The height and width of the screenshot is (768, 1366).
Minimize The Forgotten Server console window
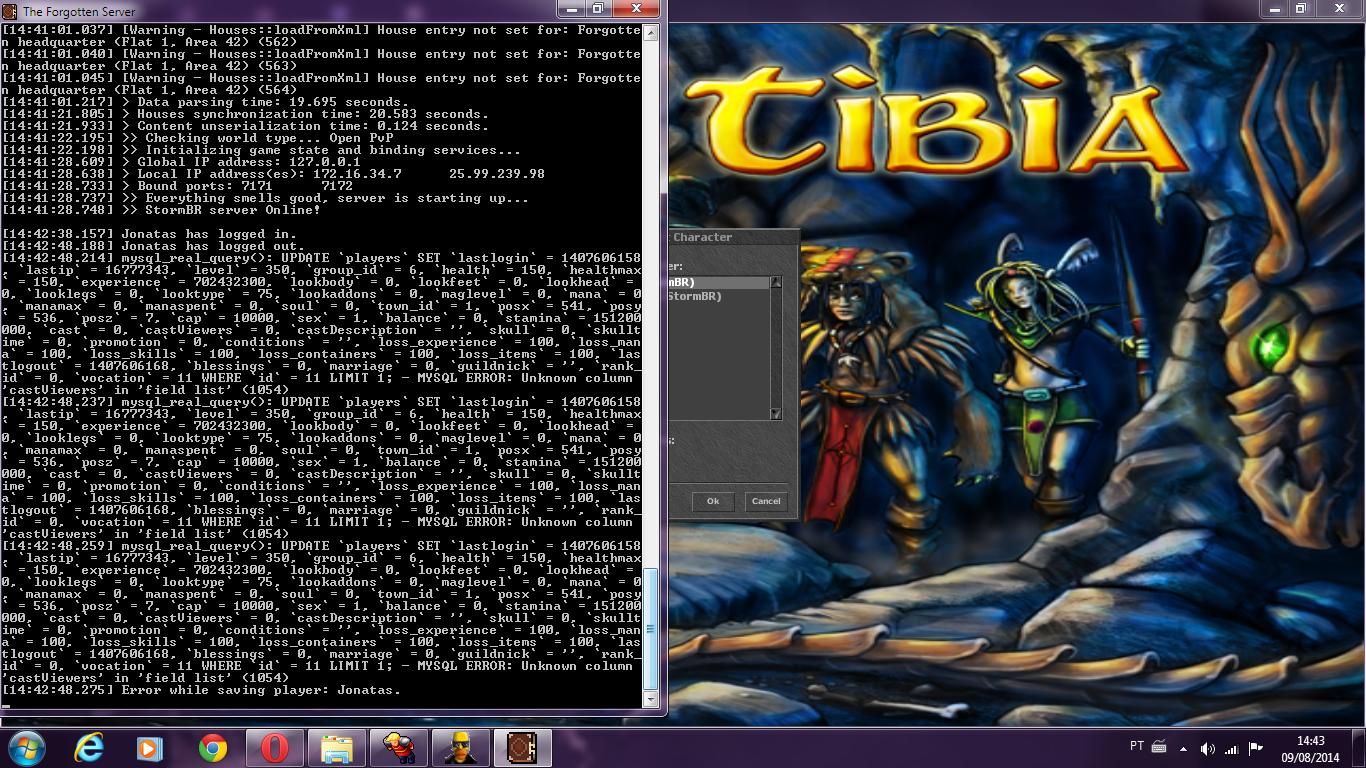point(572,9)
